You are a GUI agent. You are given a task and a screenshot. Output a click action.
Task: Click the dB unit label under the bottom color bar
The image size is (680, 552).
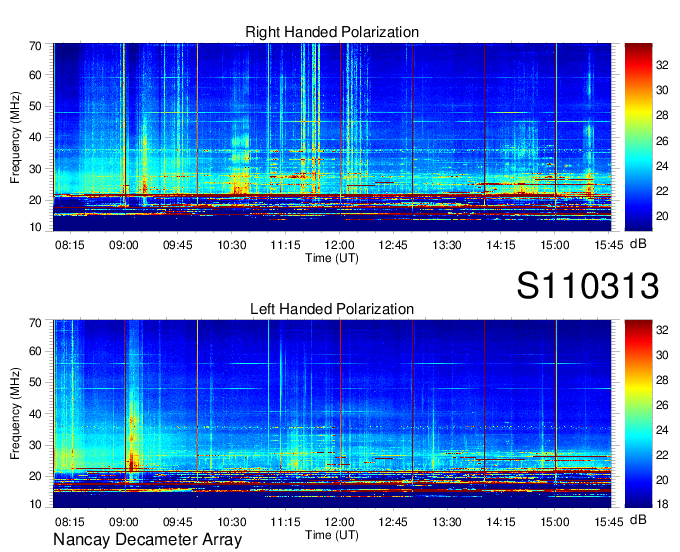(x=638, y=520)
